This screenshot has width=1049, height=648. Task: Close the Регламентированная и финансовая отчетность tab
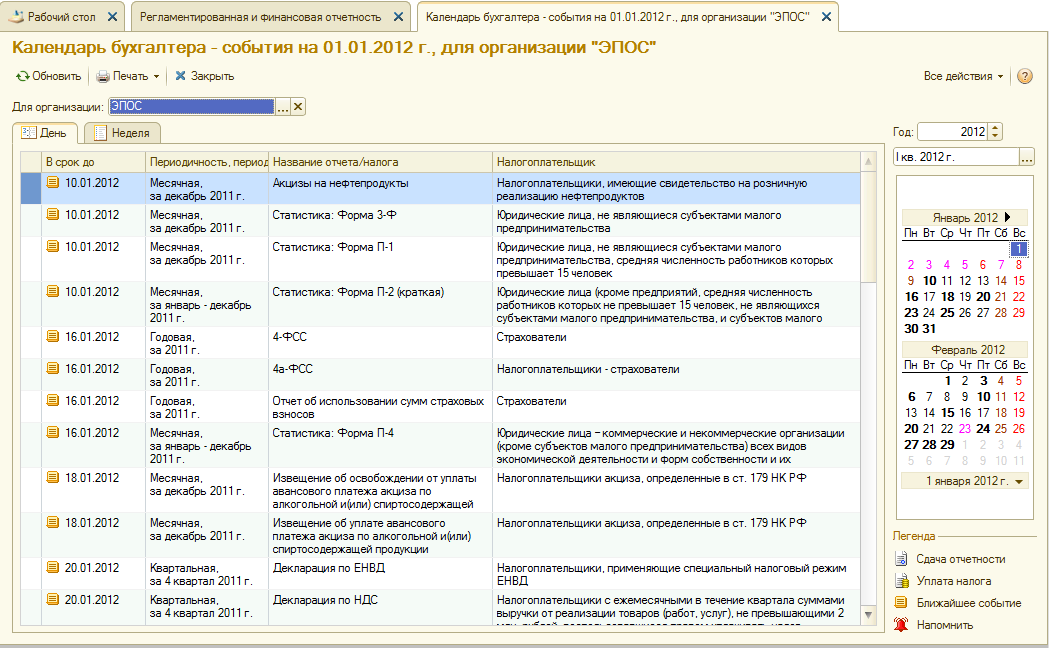398,17
